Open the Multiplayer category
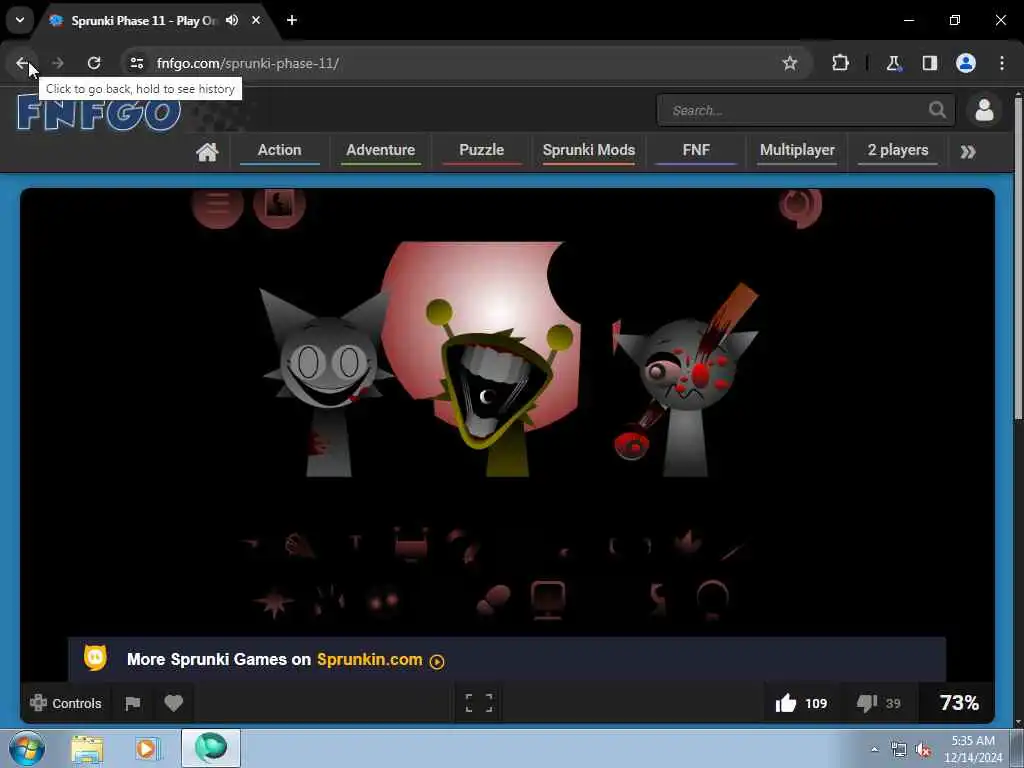 point(797,150)
